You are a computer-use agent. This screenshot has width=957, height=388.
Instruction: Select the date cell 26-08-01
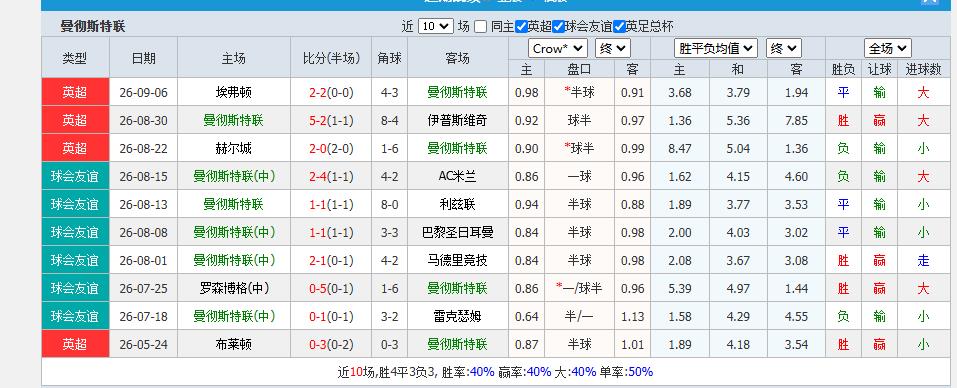tap(143, 260)
